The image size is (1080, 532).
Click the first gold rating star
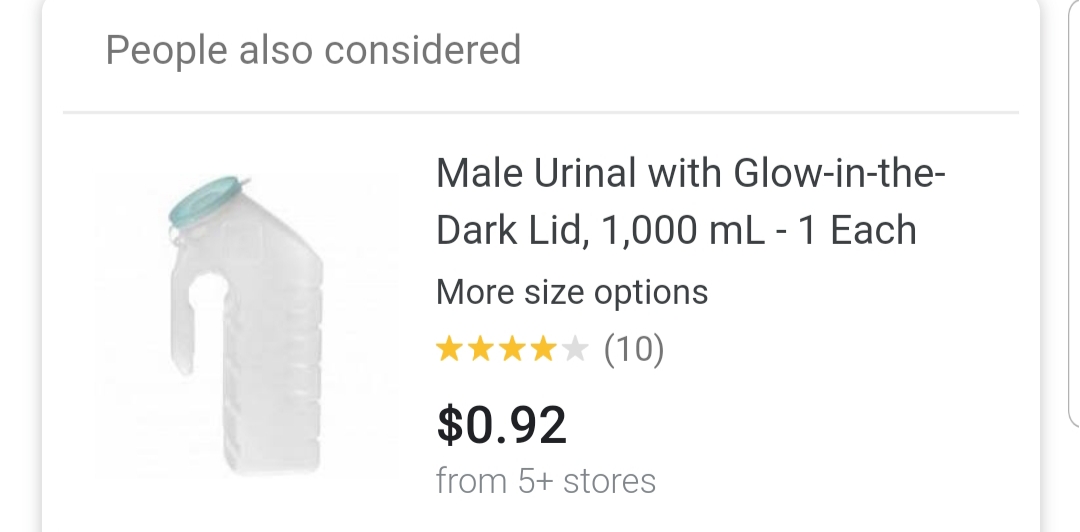pyautogui.click(x=451, y=349)
